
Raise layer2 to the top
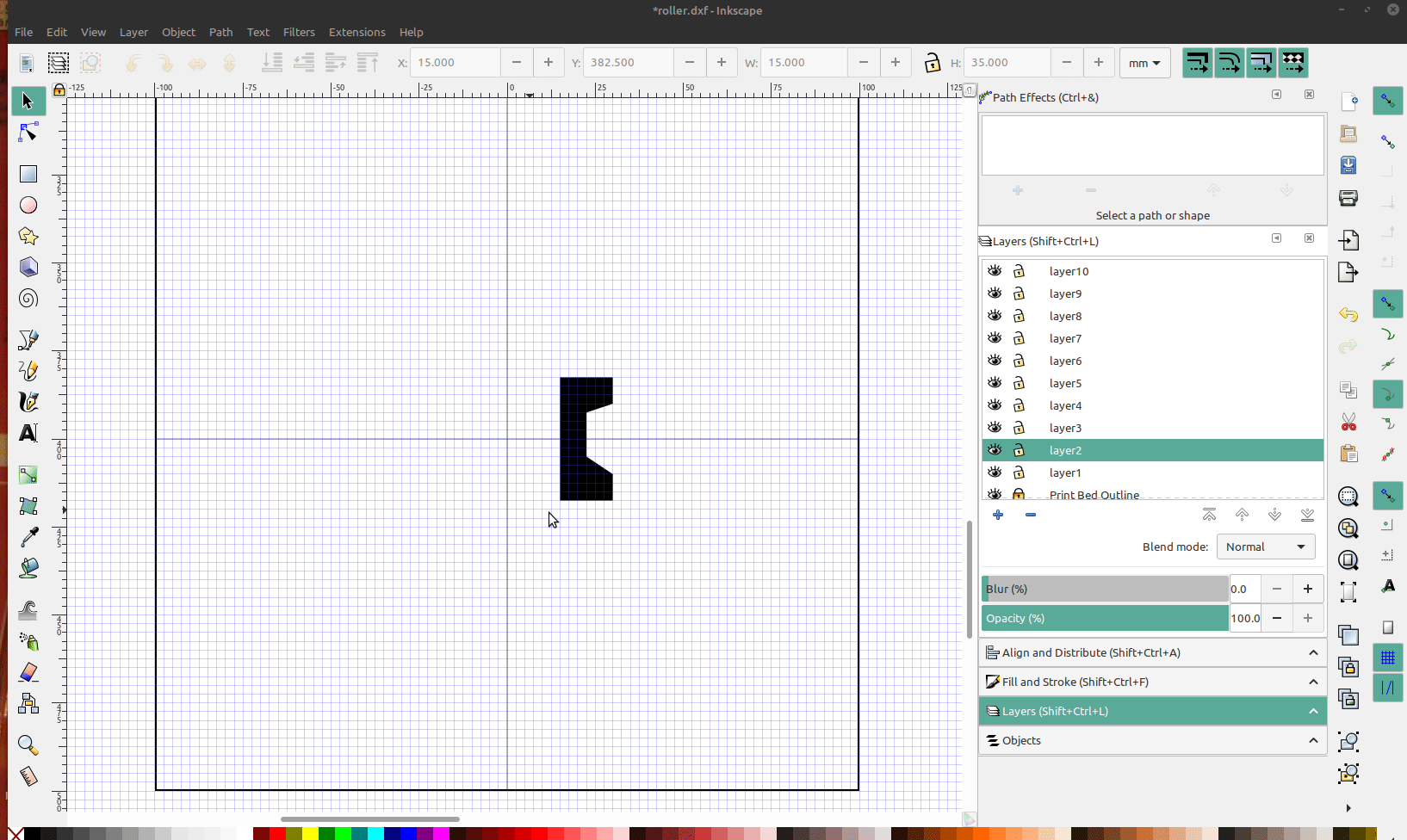pyautogui.click(x=1209, y=515)
